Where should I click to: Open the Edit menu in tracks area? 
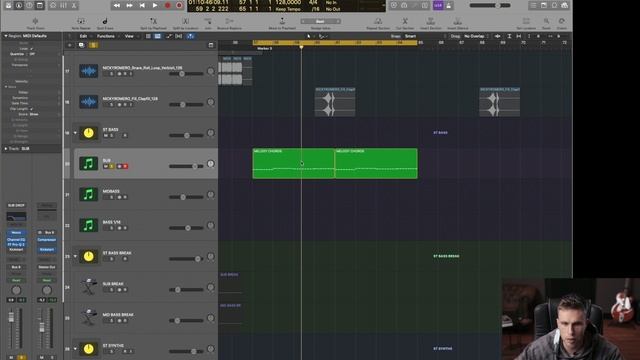(83, 36)
